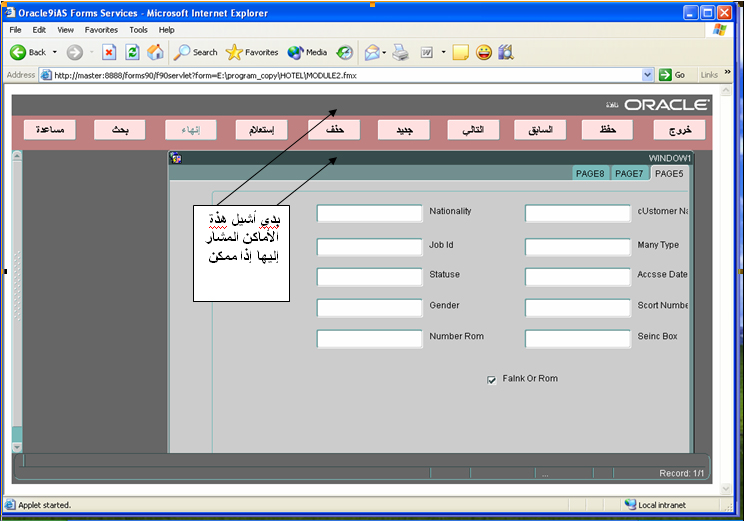Expand the address bar dropdown arrow

coord(648,75)
